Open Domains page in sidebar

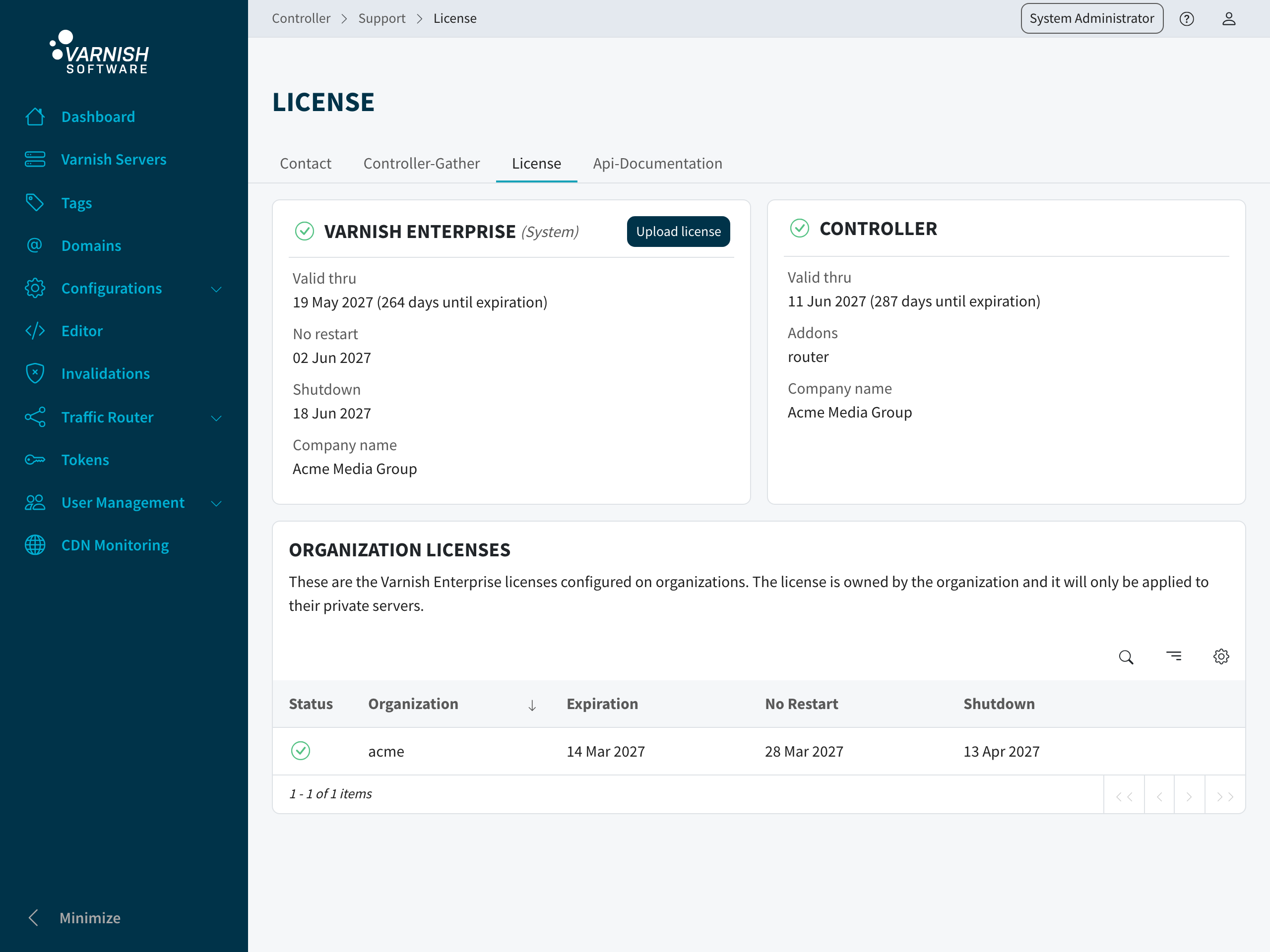pyautogui.click(x=91, y=245)
